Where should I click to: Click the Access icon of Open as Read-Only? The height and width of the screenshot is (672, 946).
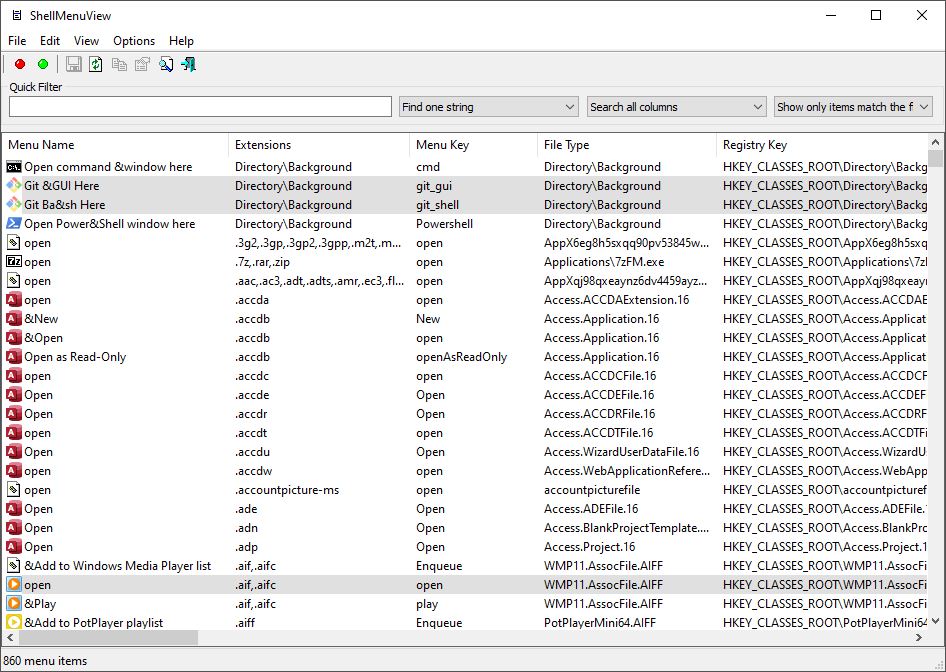pos(13,357)
